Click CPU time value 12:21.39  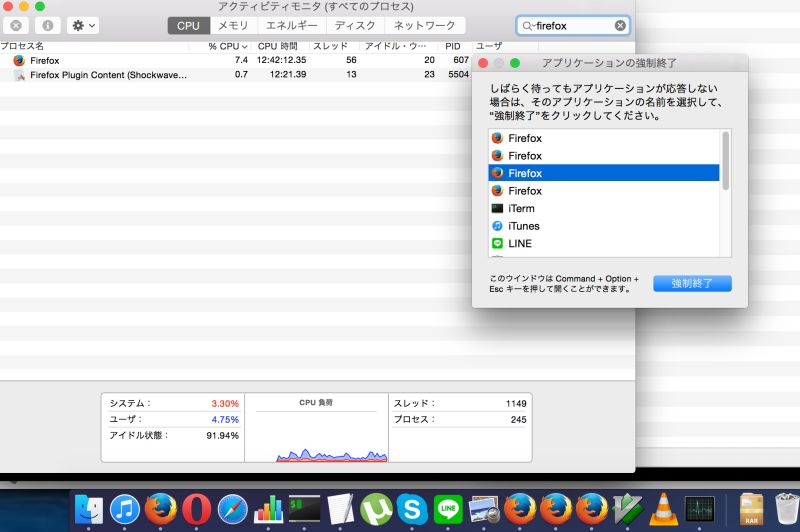point(288,74)
